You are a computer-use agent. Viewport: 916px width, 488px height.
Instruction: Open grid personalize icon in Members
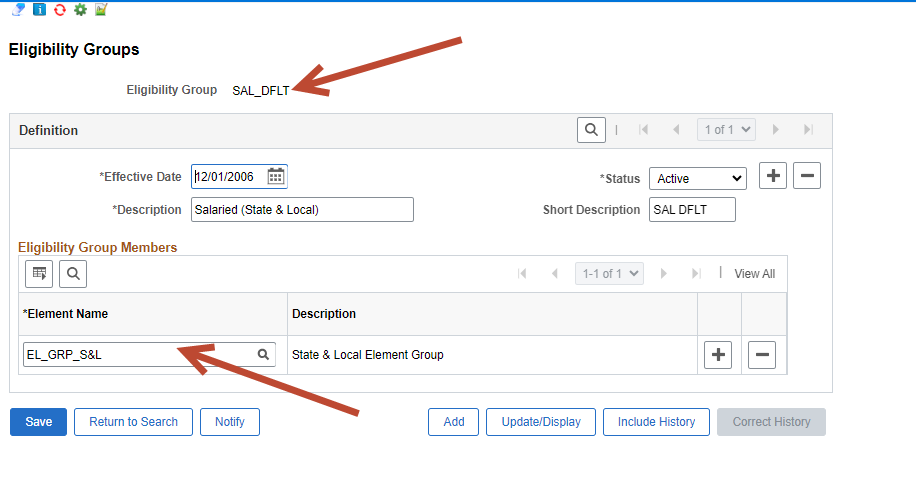(x=39, y=274)
